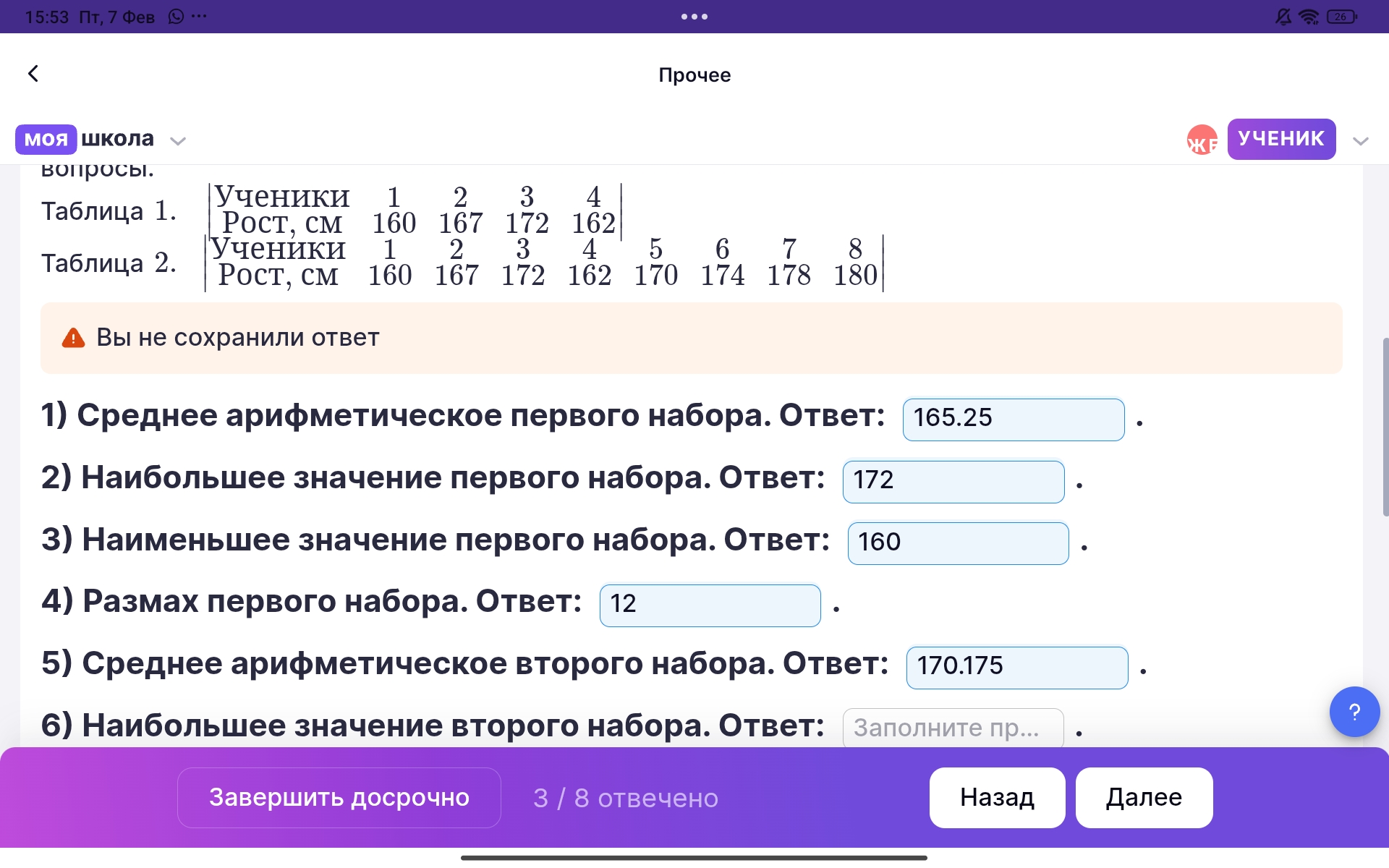Image resolution: width=1389 pixels, height=868 pixels.
Task: Tap the three-dots multitasking icon at the top
Action: [x=694, y=17]
